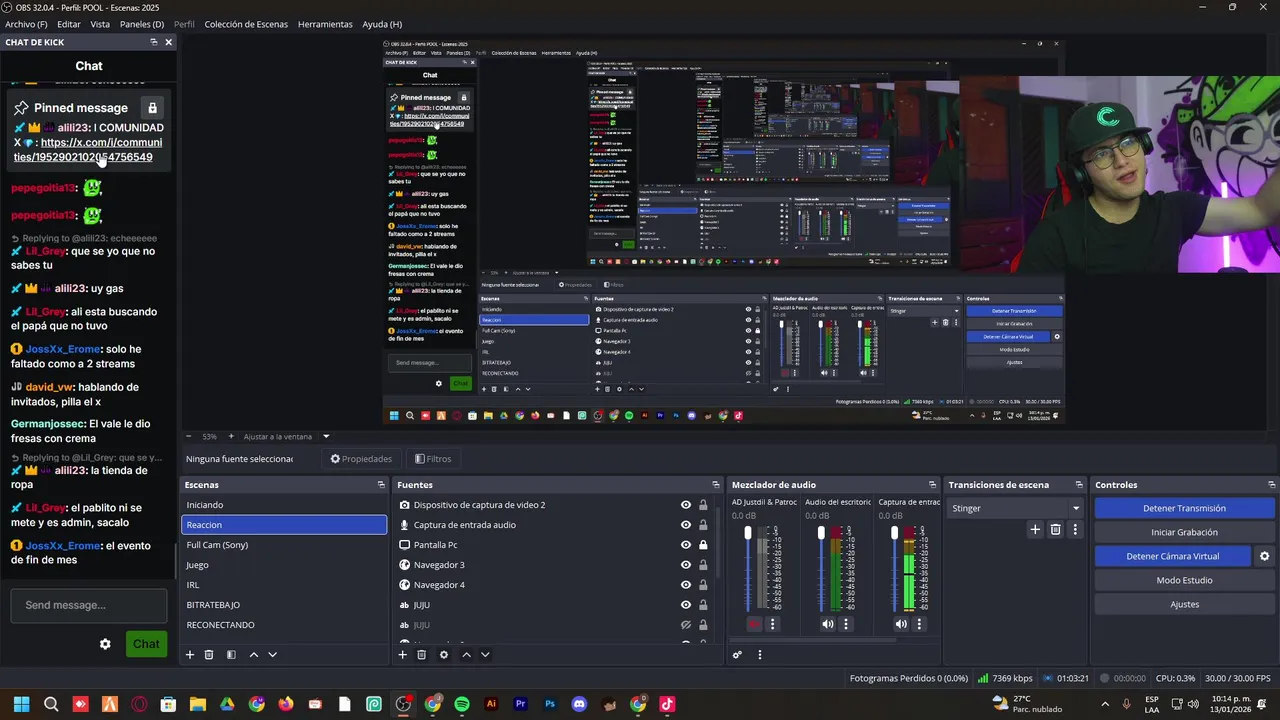The image size is (1280, 720).
Task: Move source down arrow in Fuentes toolbar
Action: pos(485,655)
